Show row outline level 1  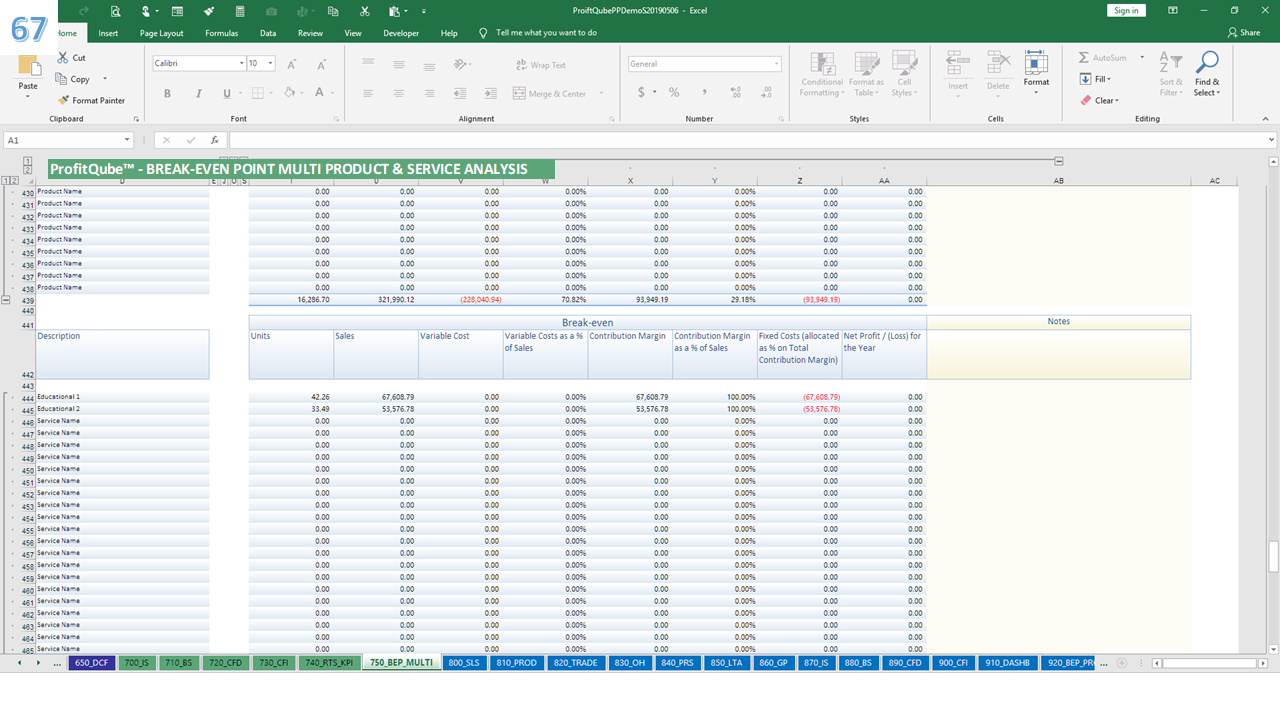(6, 181)
